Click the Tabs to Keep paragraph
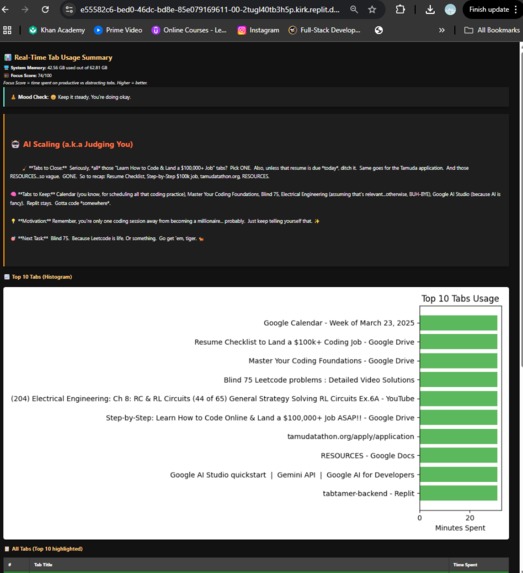Viewport: 523px width, 573px height. (x=255, y=198)
